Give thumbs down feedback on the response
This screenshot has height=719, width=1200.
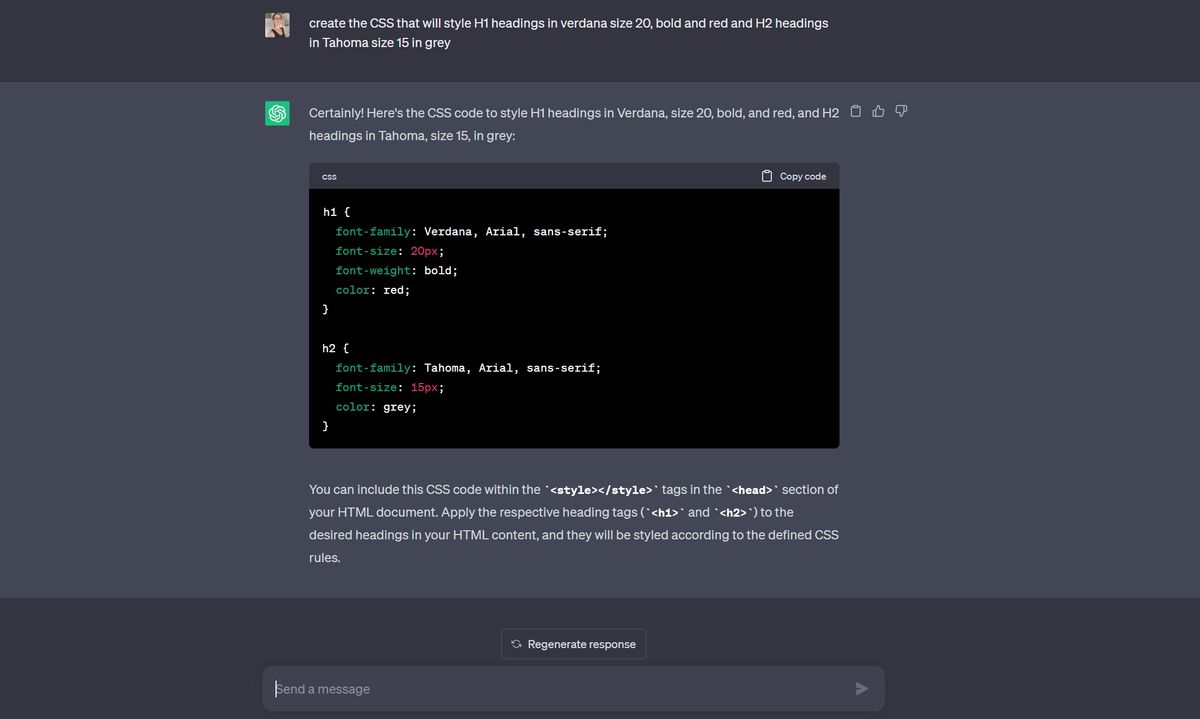pyautogui.click(x=901, y=111)
